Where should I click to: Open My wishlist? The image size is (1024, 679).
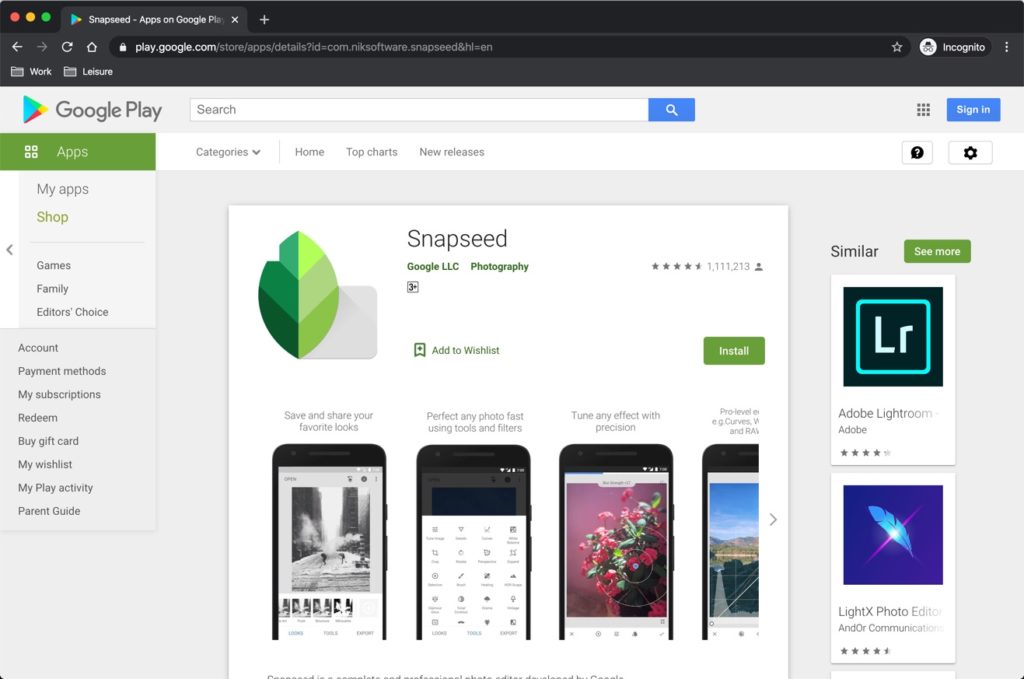(x=45, y=464)
